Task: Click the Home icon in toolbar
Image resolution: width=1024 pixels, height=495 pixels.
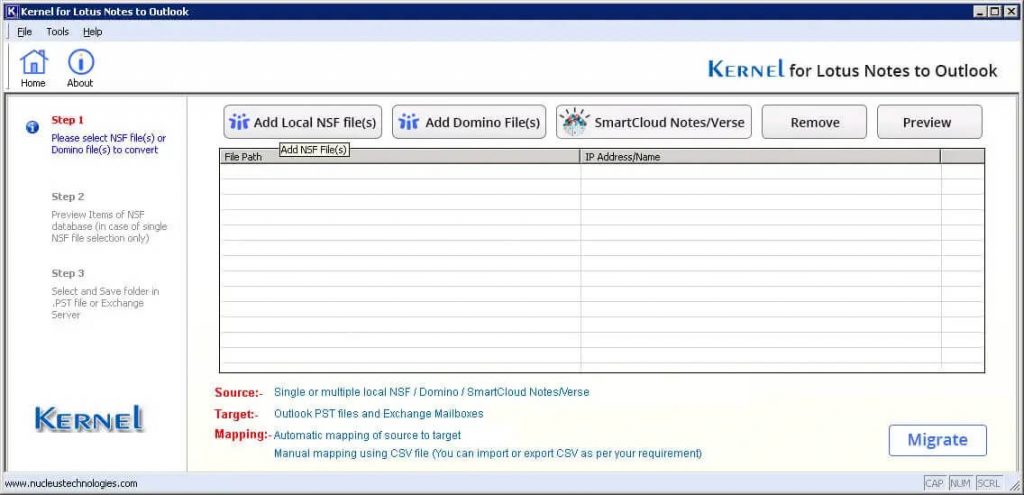Action: [33, 64]
